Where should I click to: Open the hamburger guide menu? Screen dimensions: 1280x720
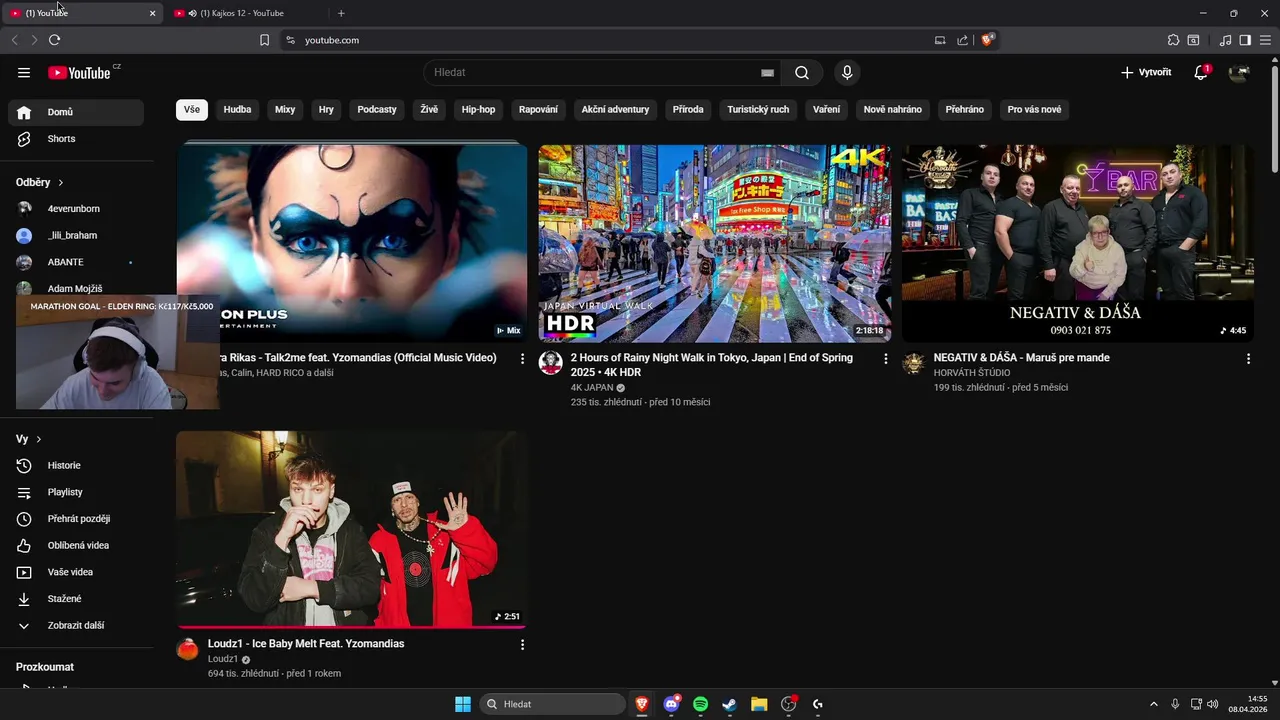click(24, 72)
